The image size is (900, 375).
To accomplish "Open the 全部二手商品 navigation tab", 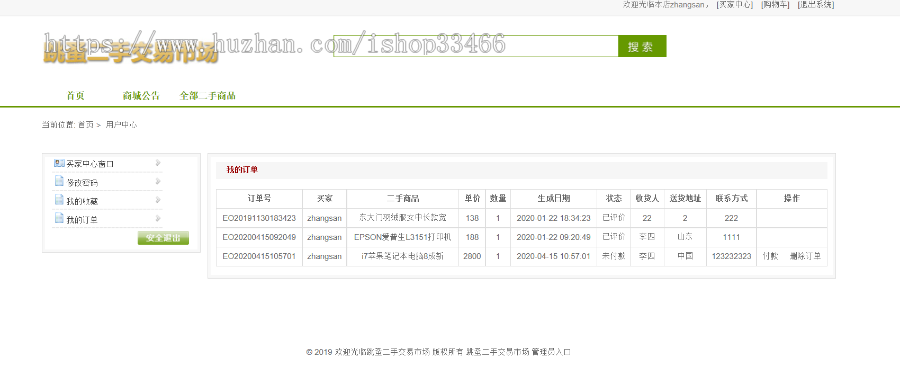I will [x=207, y=96].
